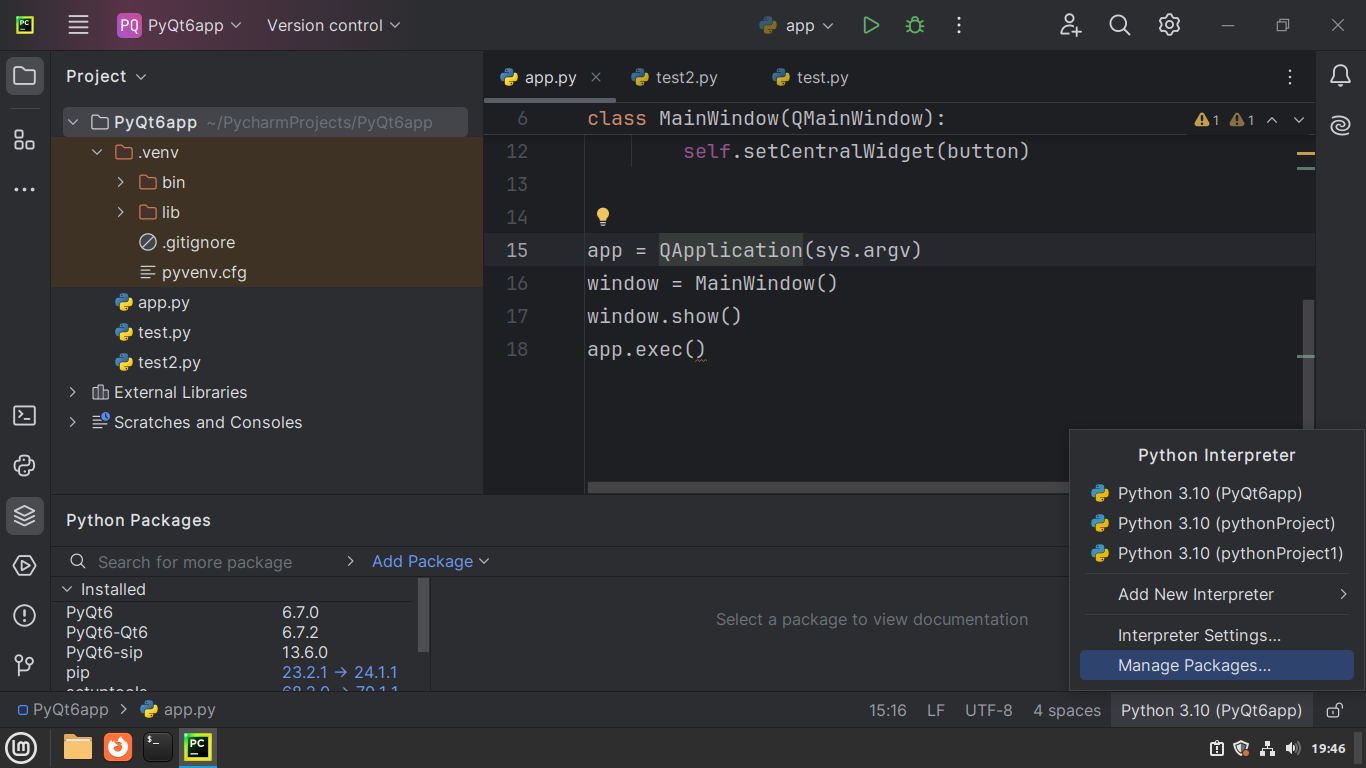Click the intention lightbulb on line 14

coord(603,216)
